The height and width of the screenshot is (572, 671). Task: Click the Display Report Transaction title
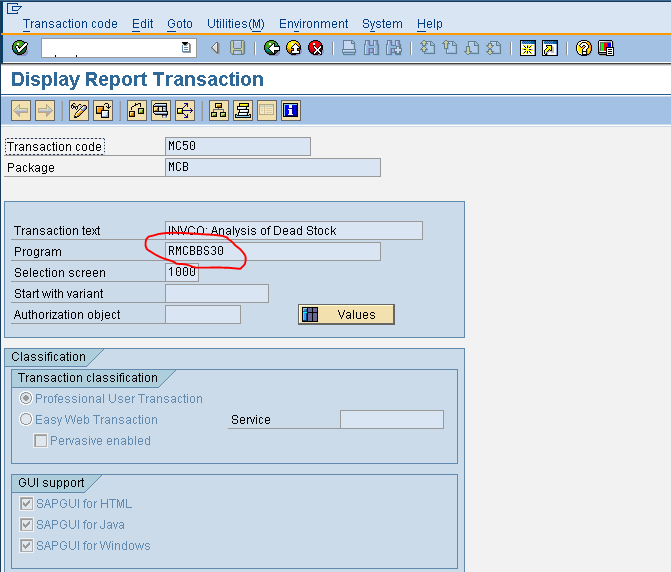pyautogui.click(x=137, y=80)
